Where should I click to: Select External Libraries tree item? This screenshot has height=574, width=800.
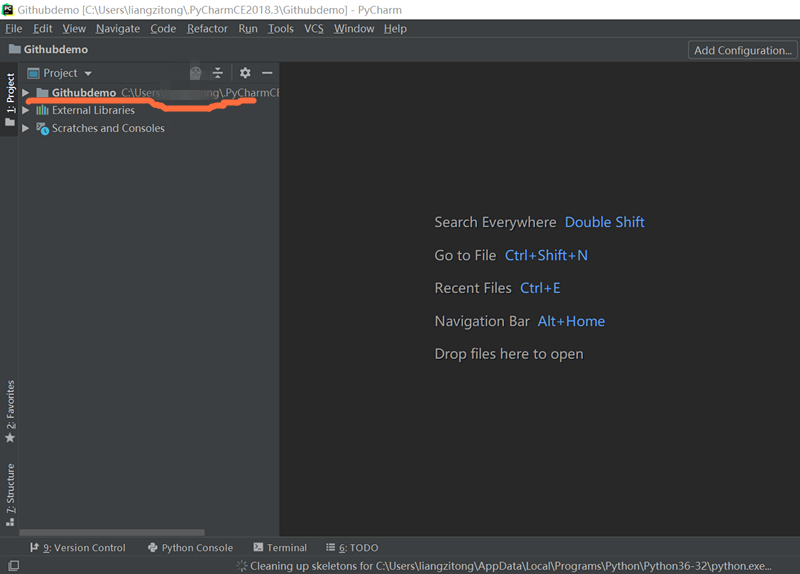point(93,110)
